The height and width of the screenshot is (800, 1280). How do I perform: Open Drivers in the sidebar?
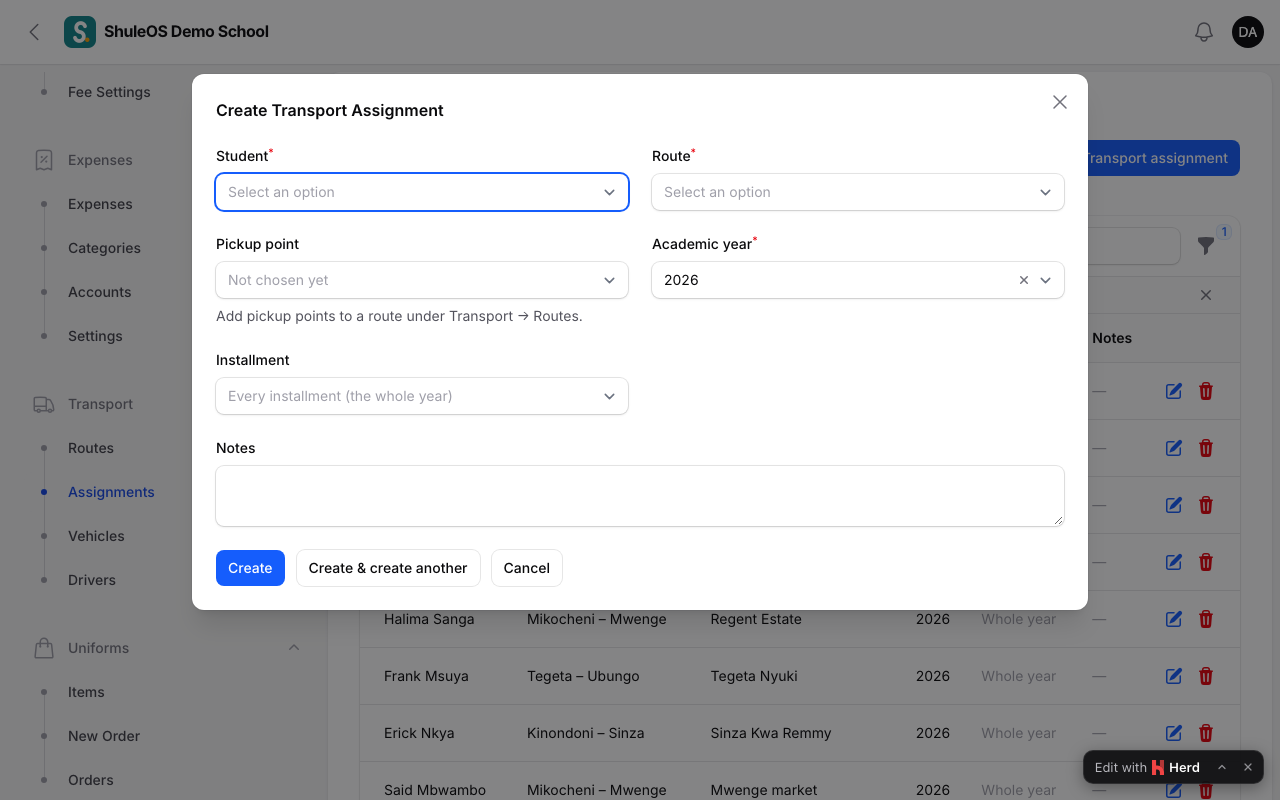[92, 580]
